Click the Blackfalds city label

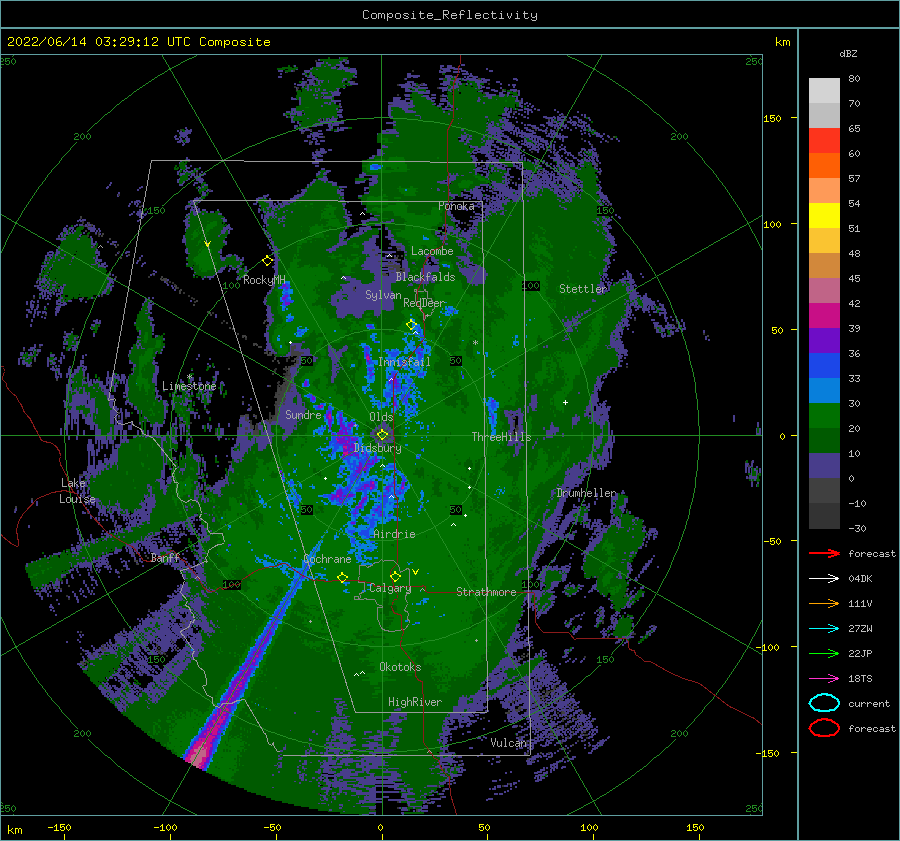[x=425, y=277]
